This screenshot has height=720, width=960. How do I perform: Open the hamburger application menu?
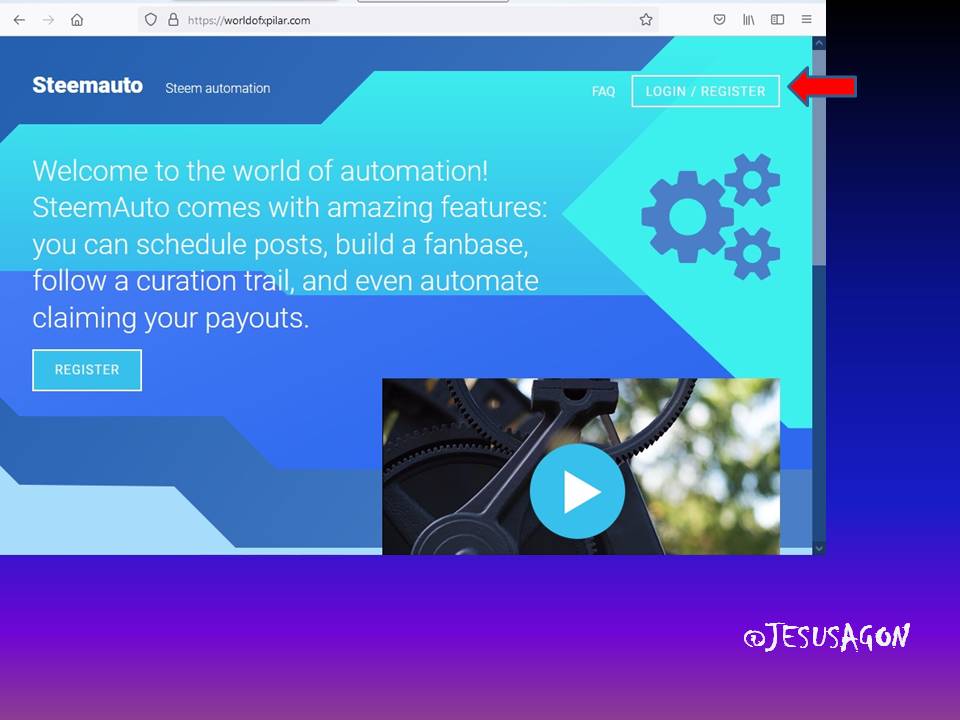[x=806, y=20]
